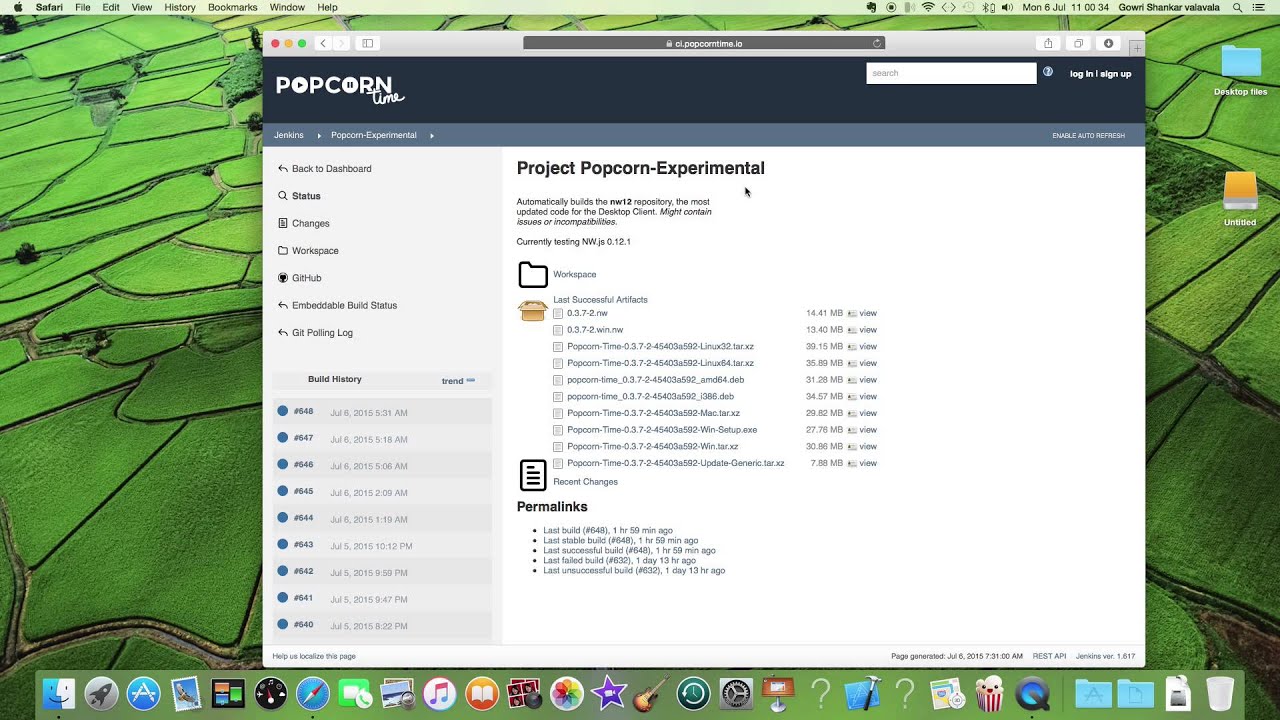Open Safari's Downloads button
This screenshot has height=720, width=1280.
point(1108,43)
